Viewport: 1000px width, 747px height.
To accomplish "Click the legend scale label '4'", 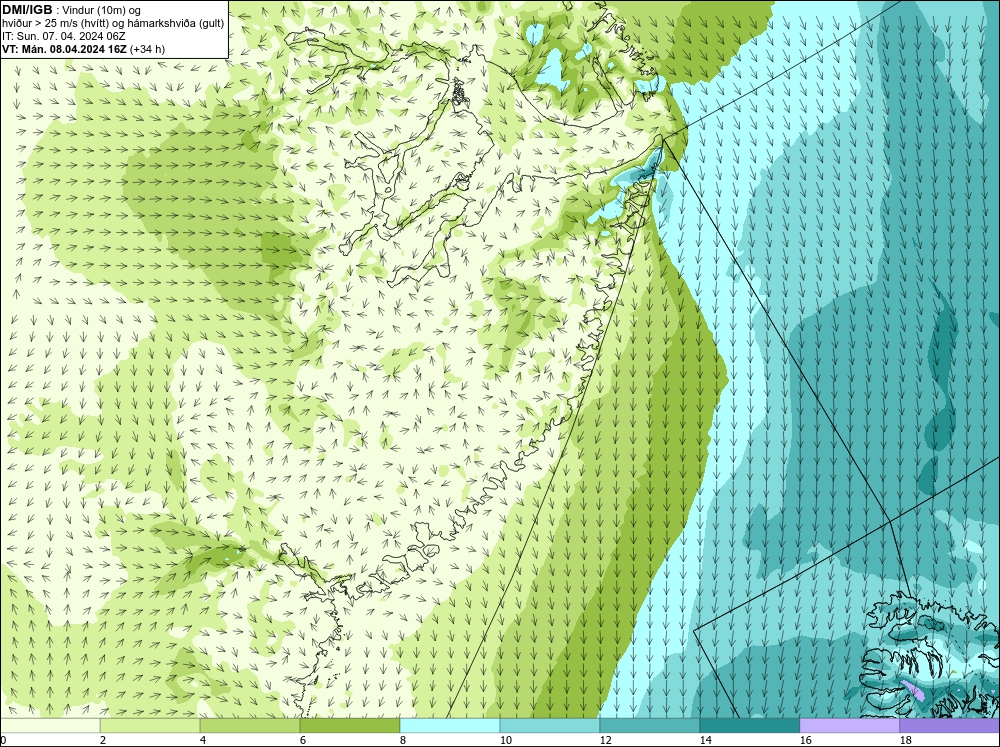I will pos(203,740).
